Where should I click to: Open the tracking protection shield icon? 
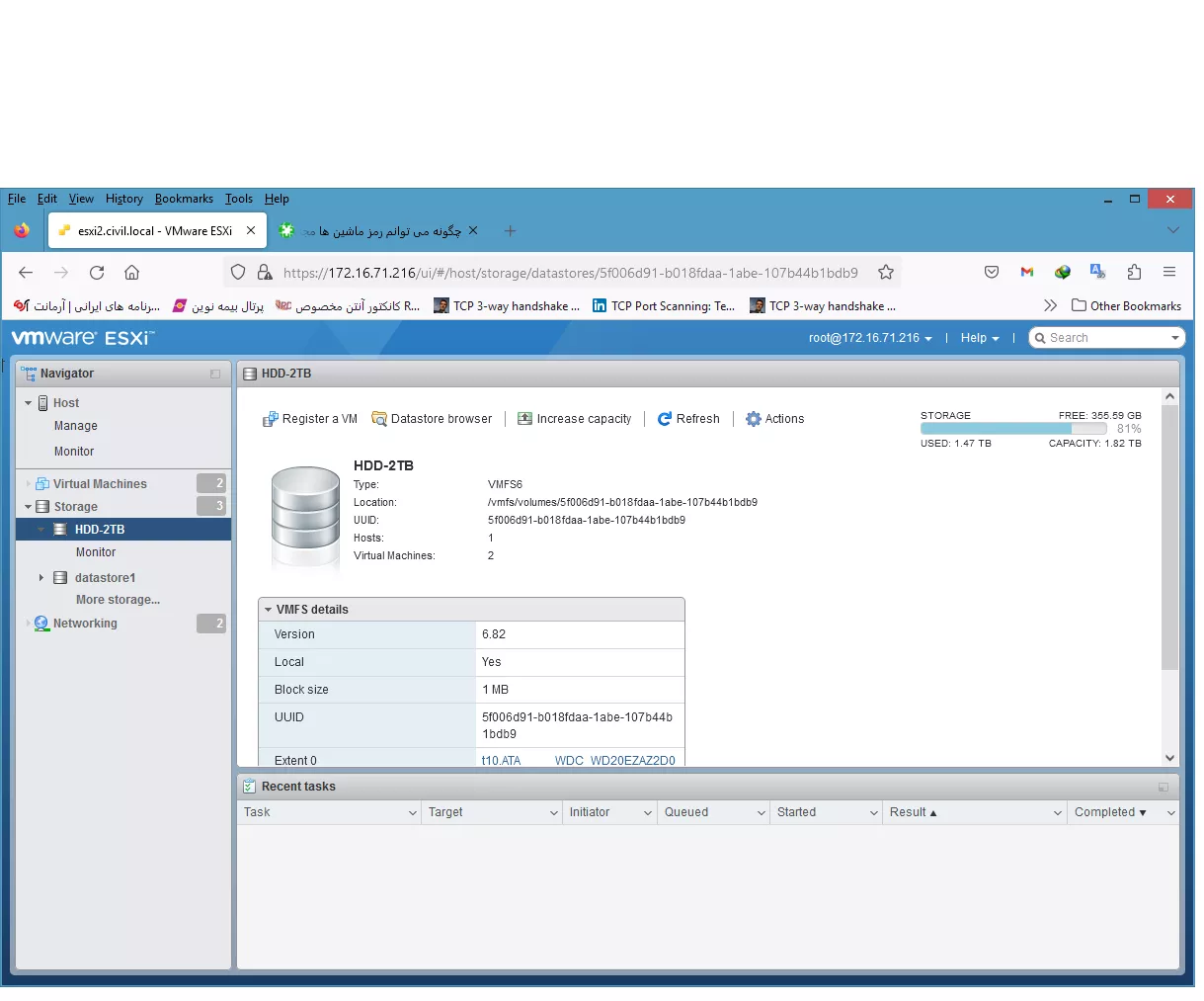coord(237,273)
